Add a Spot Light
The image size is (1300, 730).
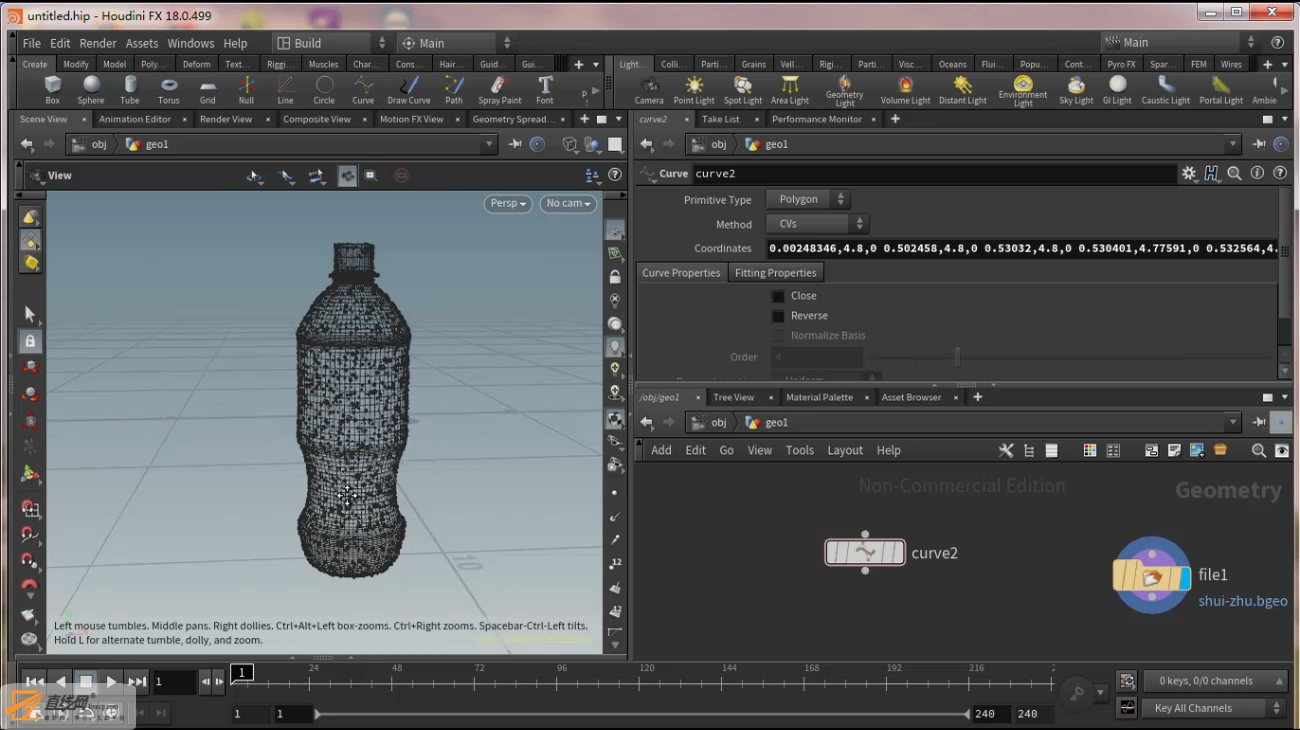coord(743,89)
